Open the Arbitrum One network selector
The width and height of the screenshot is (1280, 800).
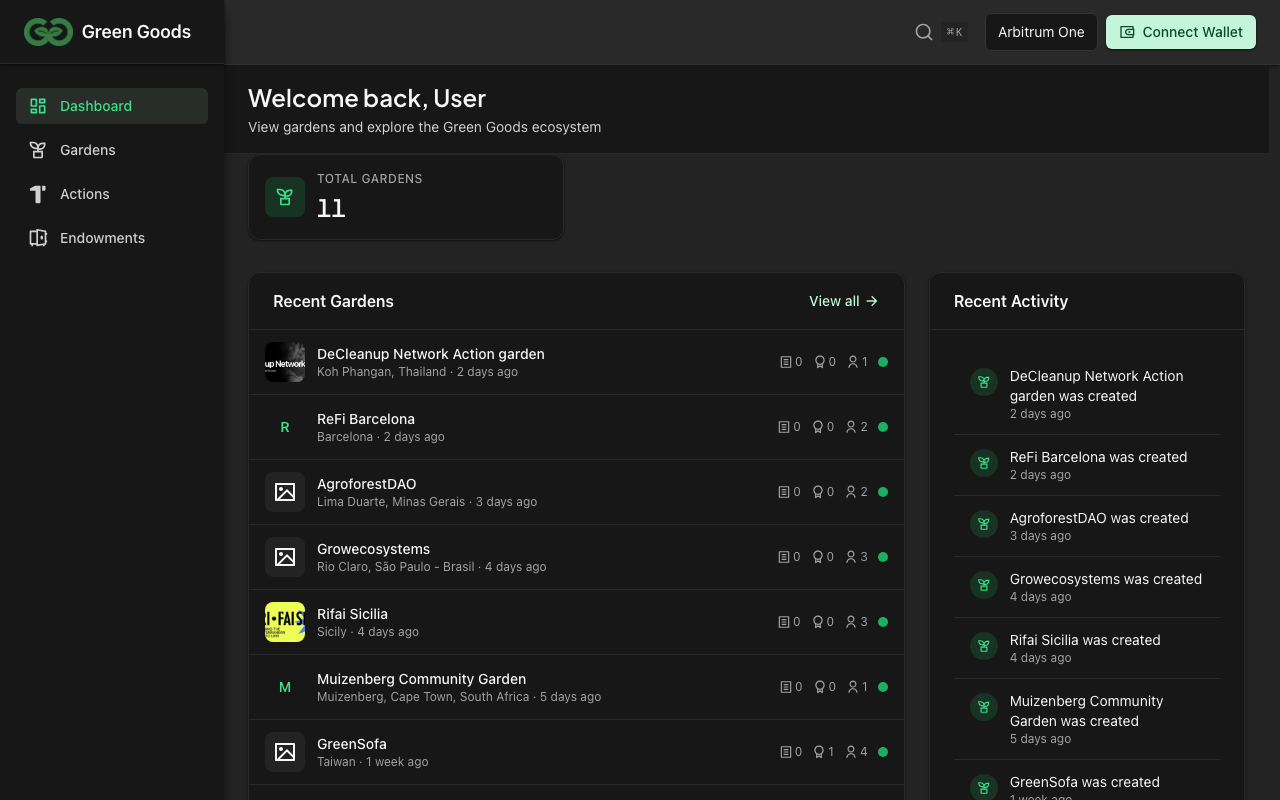click(1041, 32)
